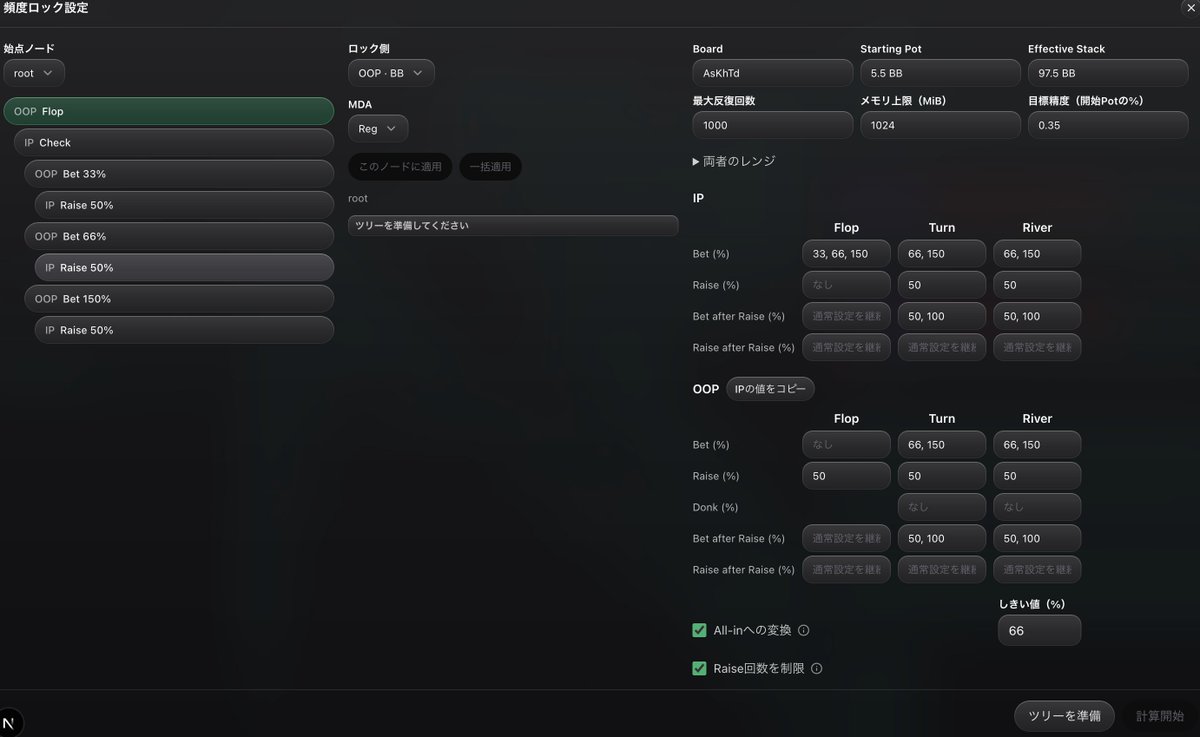Close the 頻度ロック設定 dialog
The height and width of the screenshot is (737, 1200).
1189,7
